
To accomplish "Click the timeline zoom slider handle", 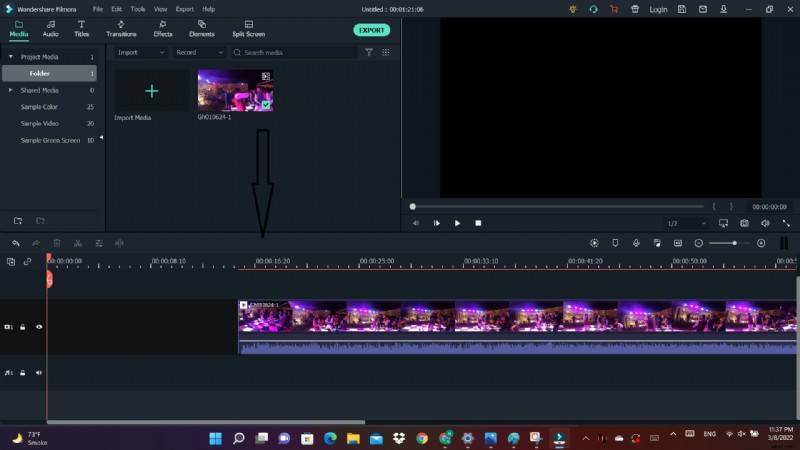I will click(734, 243).
